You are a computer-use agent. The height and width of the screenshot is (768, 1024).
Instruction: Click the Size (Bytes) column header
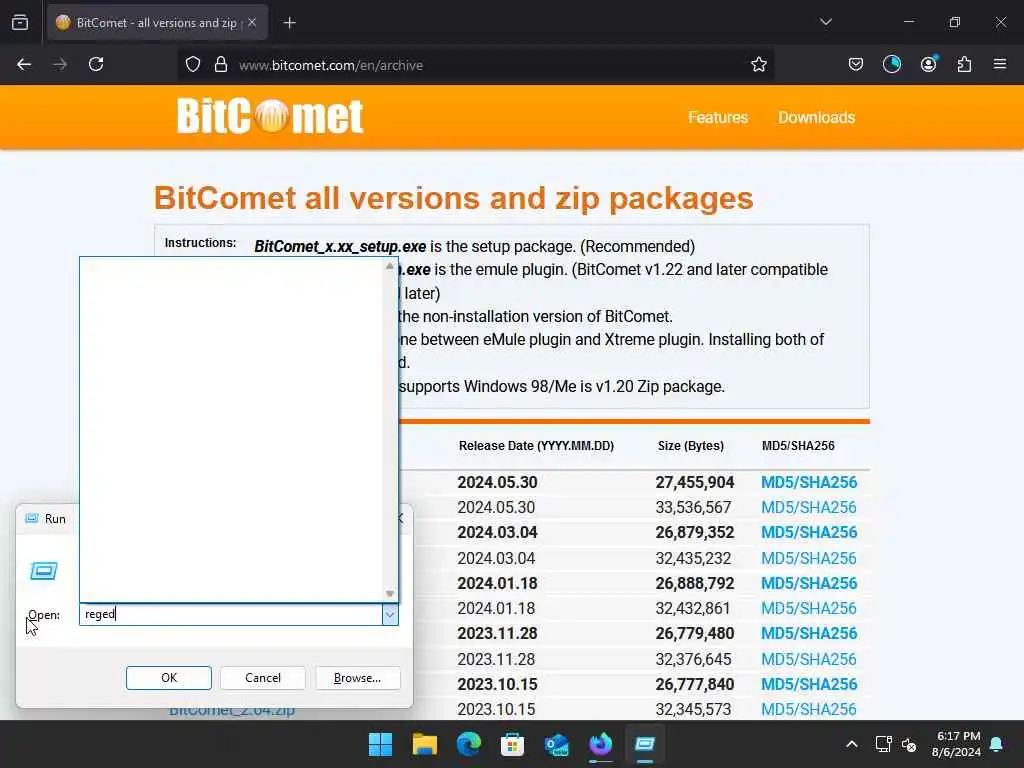(x=690, y=446)
